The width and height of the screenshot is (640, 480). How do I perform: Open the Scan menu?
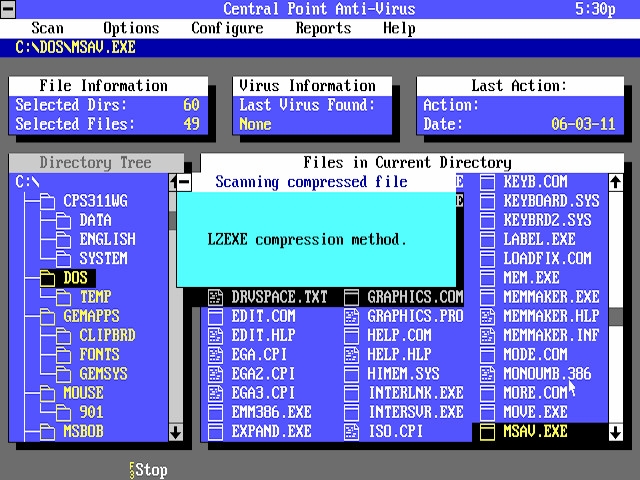click(x=47, y=28)
